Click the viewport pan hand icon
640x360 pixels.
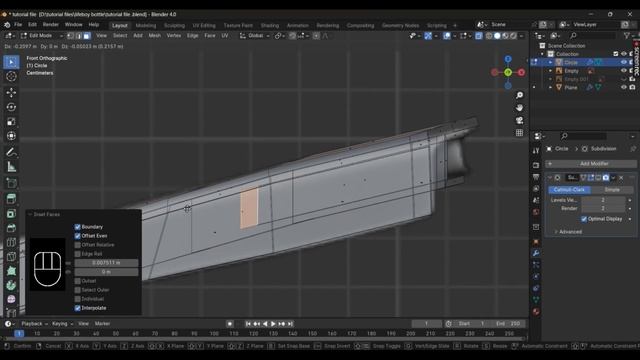pos(519,108)
